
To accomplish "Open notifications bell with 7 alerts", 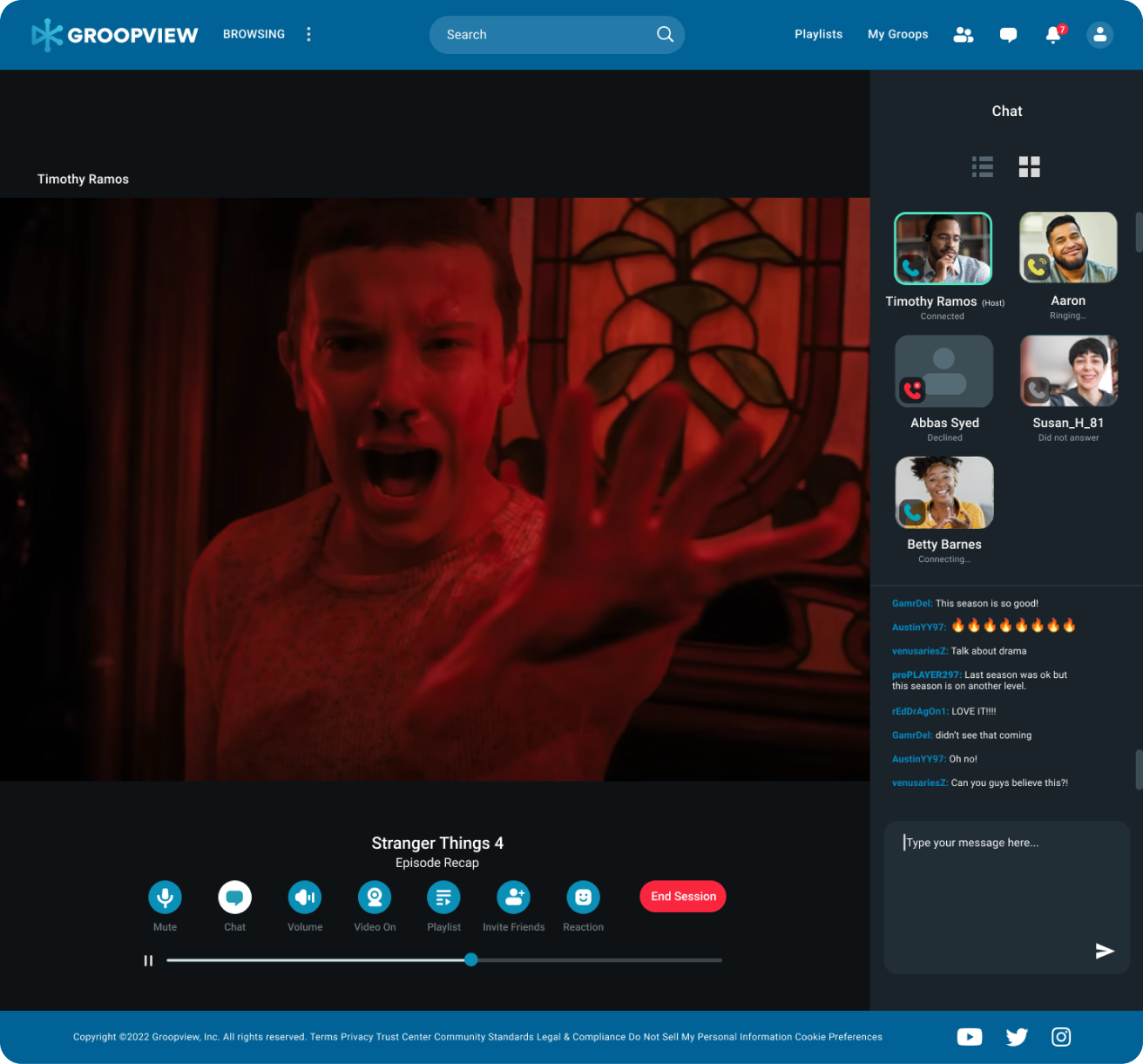I will tap(1053, 35).
